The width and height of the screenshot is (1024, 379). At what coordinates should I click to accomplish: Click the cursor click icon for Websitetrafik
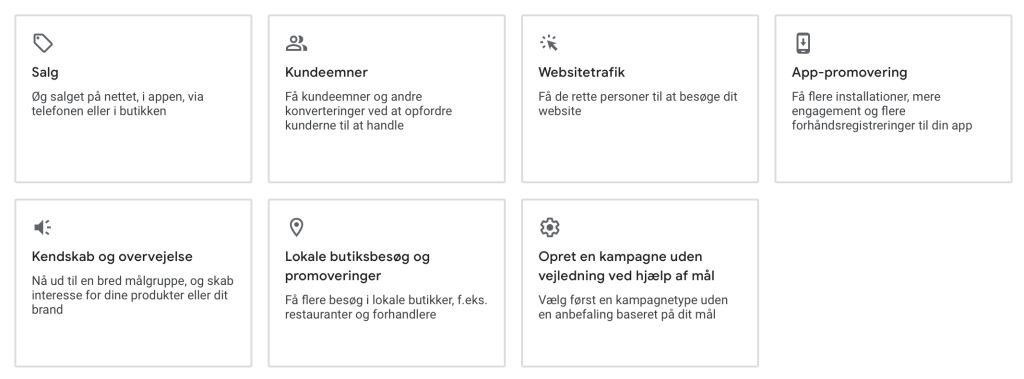(x=549, y=43)
